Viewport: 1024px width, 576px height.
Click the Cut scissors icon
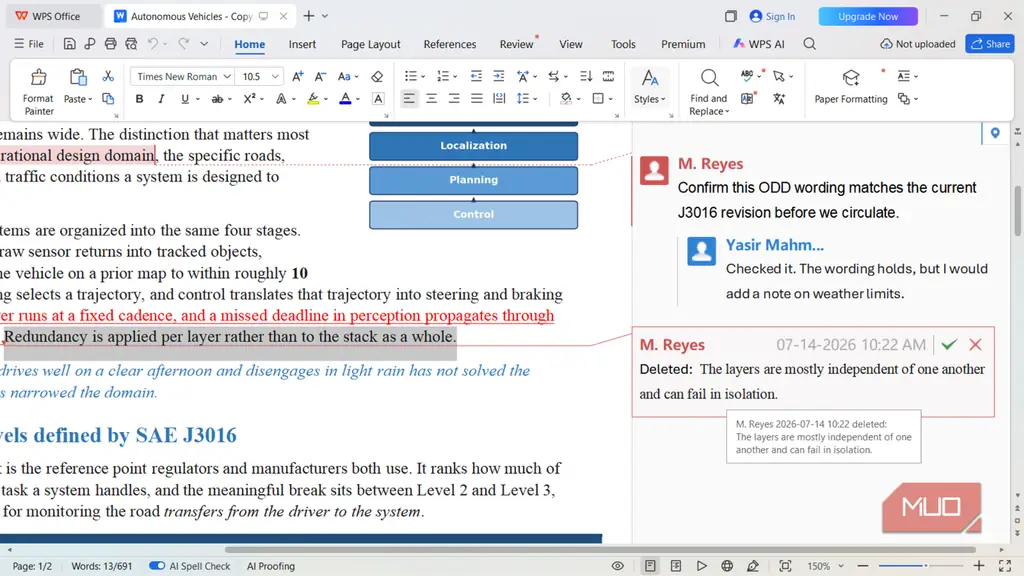108,76
